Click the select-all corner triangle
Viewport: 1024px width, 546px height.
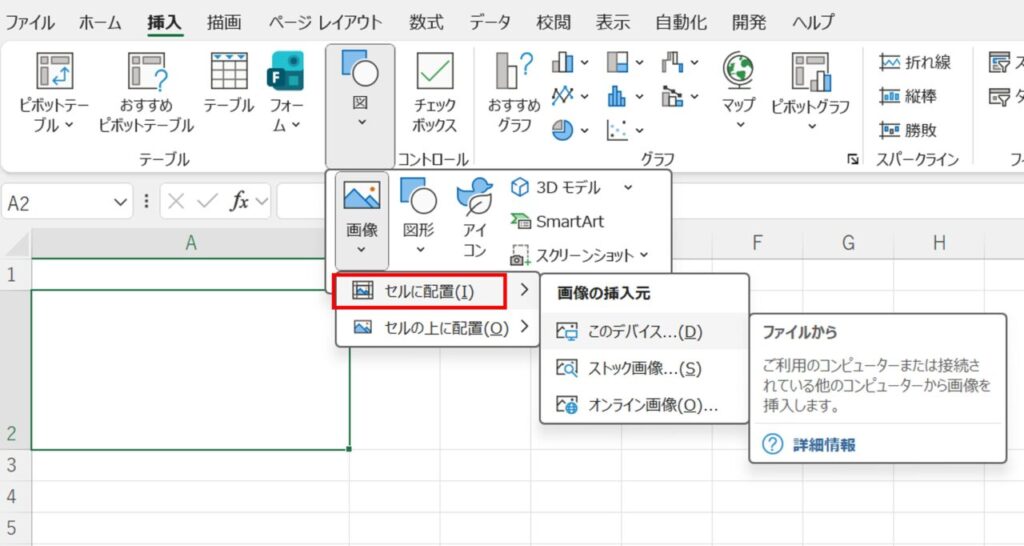click(16, 244)
